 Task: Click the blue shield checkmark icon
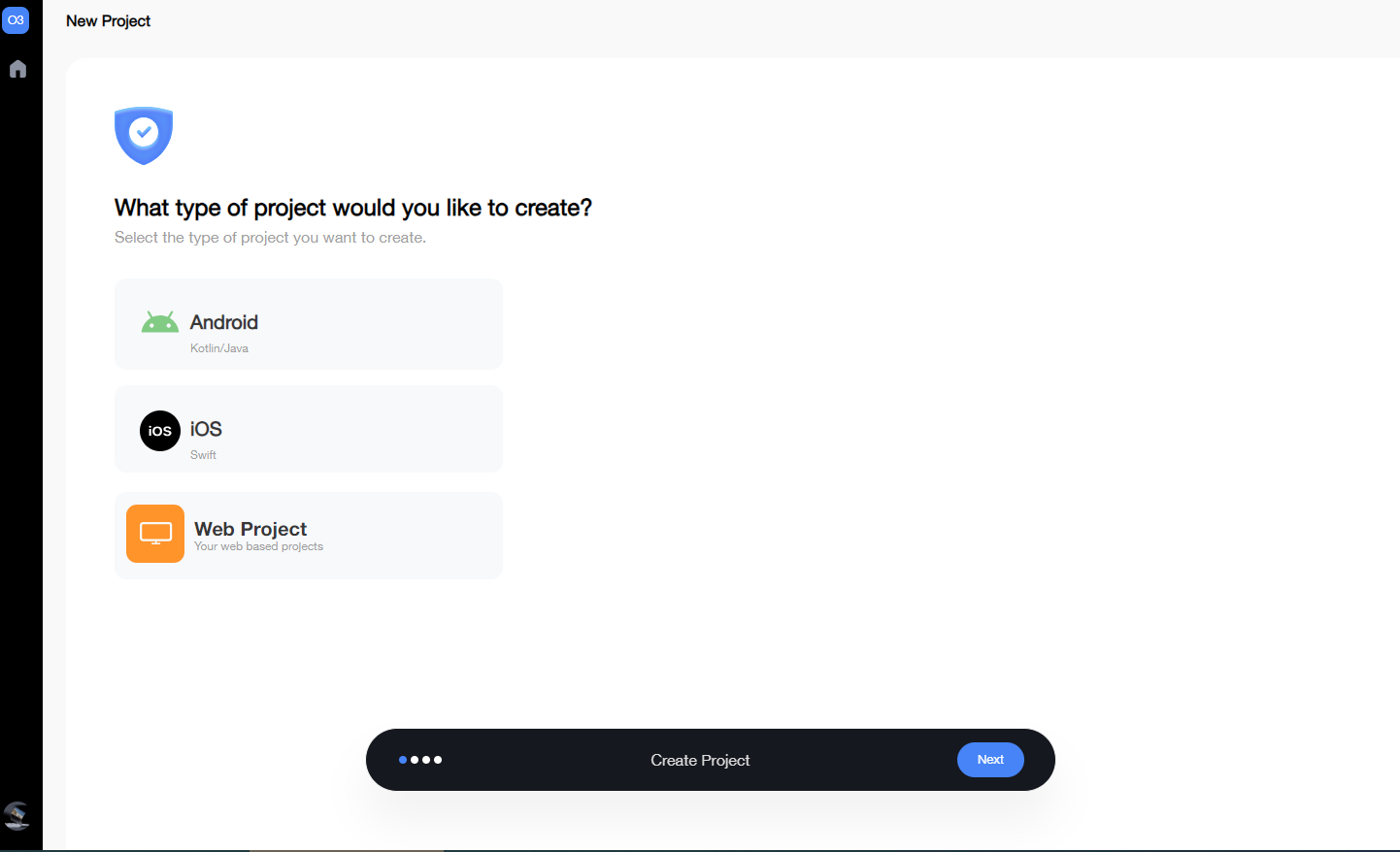144,134
